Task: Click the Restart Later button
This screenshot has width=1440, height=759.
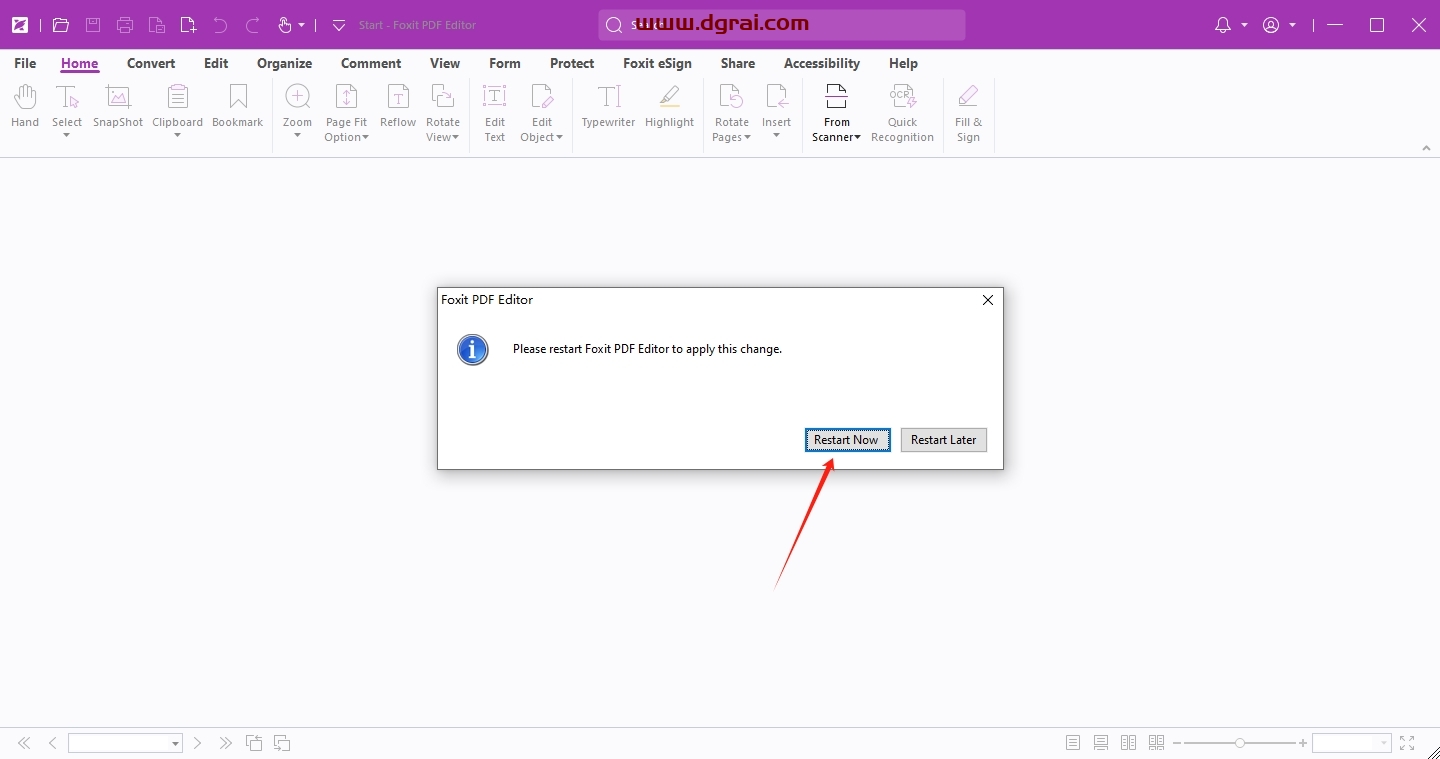Action: pos(943,440)
